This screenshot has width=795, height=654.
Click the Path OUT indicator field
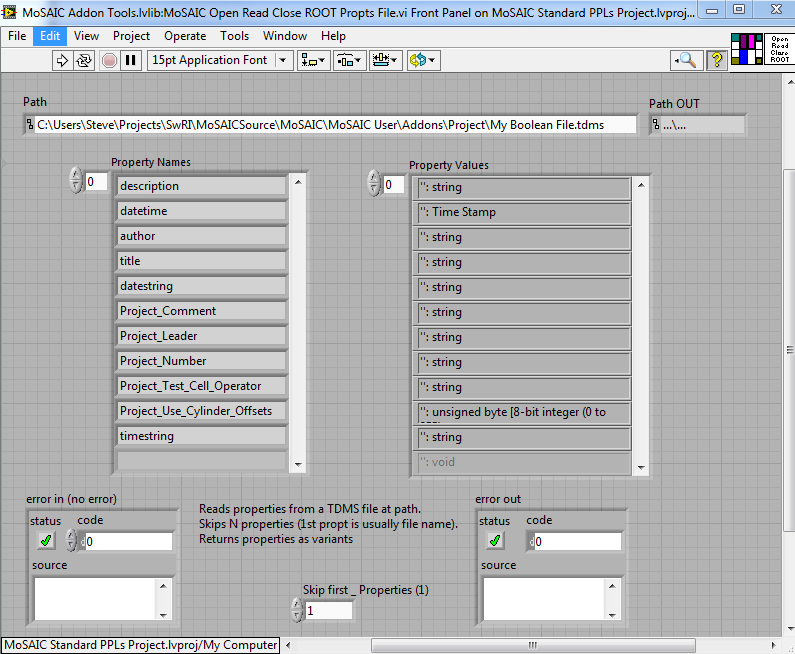click(x=698, y=125)
